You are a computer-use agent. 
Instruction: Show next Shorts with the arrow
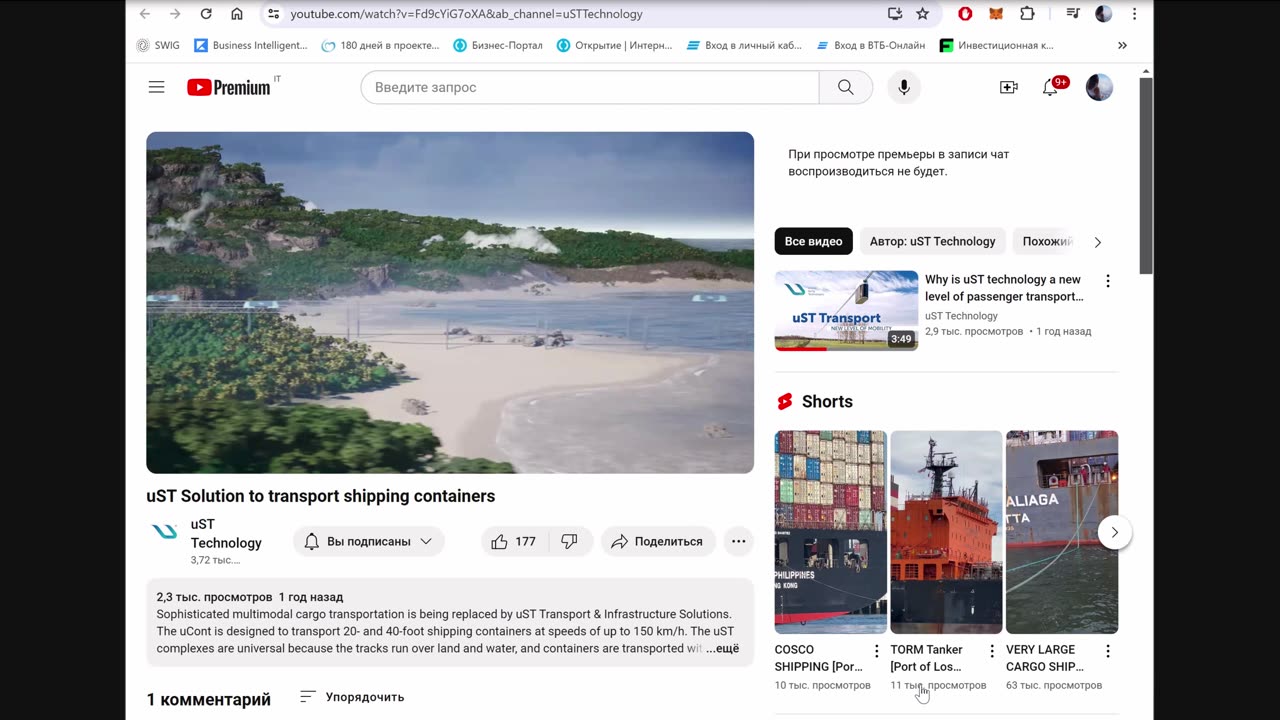click(x=1114, y=532)
